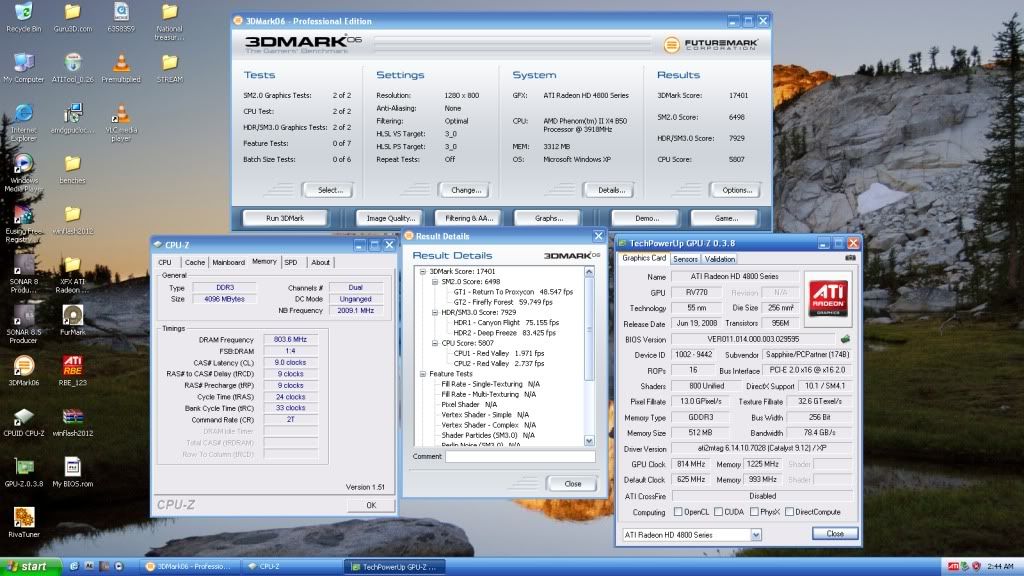
Task: Switch to the Sensors tab in GPU-Z
Action: pyautogui.click(x=685, y=259)
